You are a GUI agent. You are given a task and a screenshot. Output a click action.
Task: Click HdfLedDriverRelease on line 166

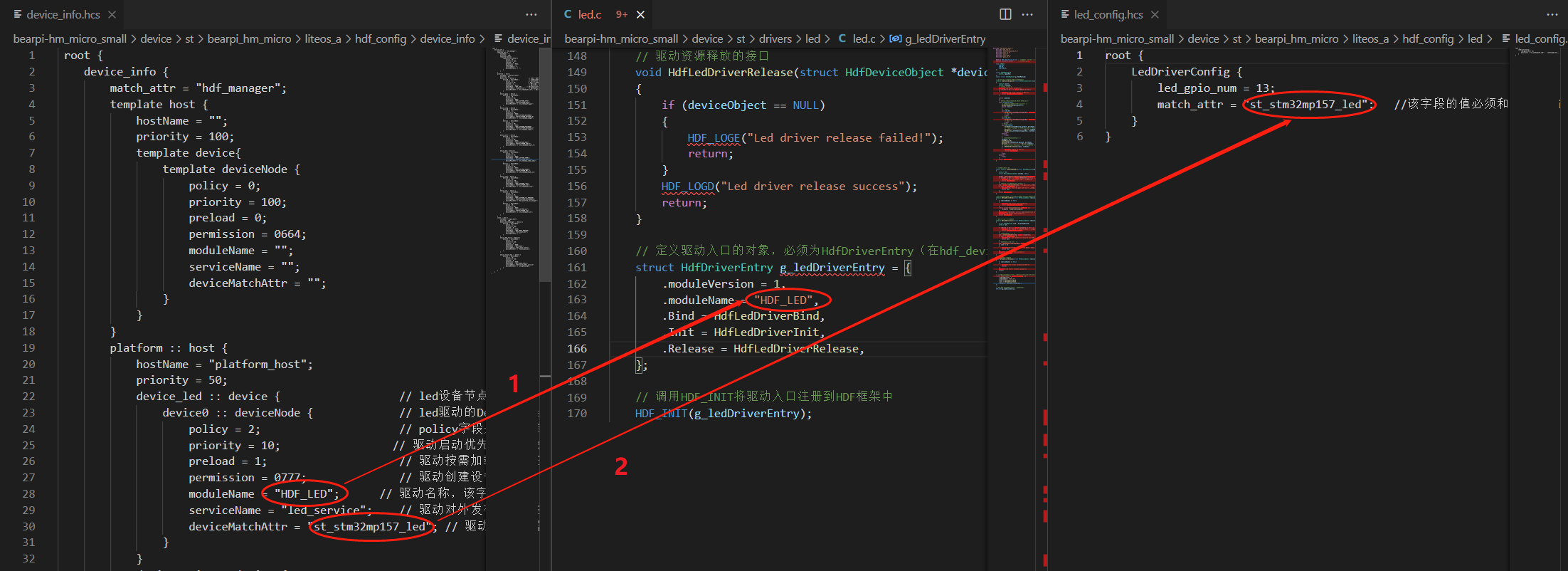pyautogui.click(x=796, y=348)
